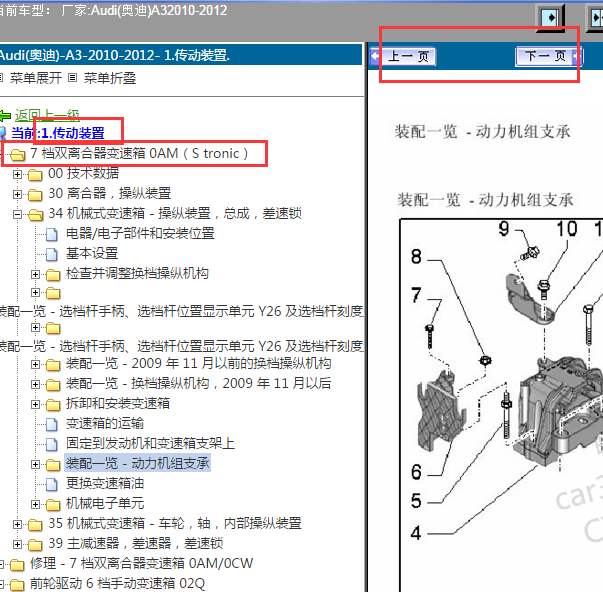Screen dimensions: 603x592
Task: Click folder icon of 机械电子单元
Action: point(53,505)
